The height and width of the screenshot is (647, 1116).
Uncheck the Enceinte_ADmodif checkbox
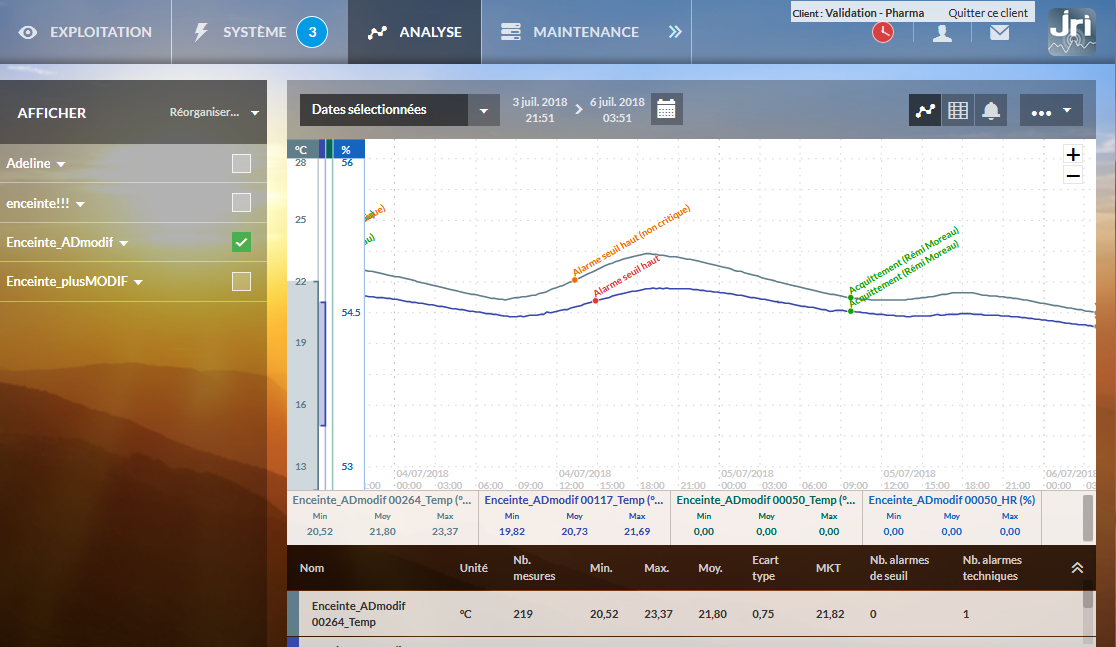click(x=241, y=242)
